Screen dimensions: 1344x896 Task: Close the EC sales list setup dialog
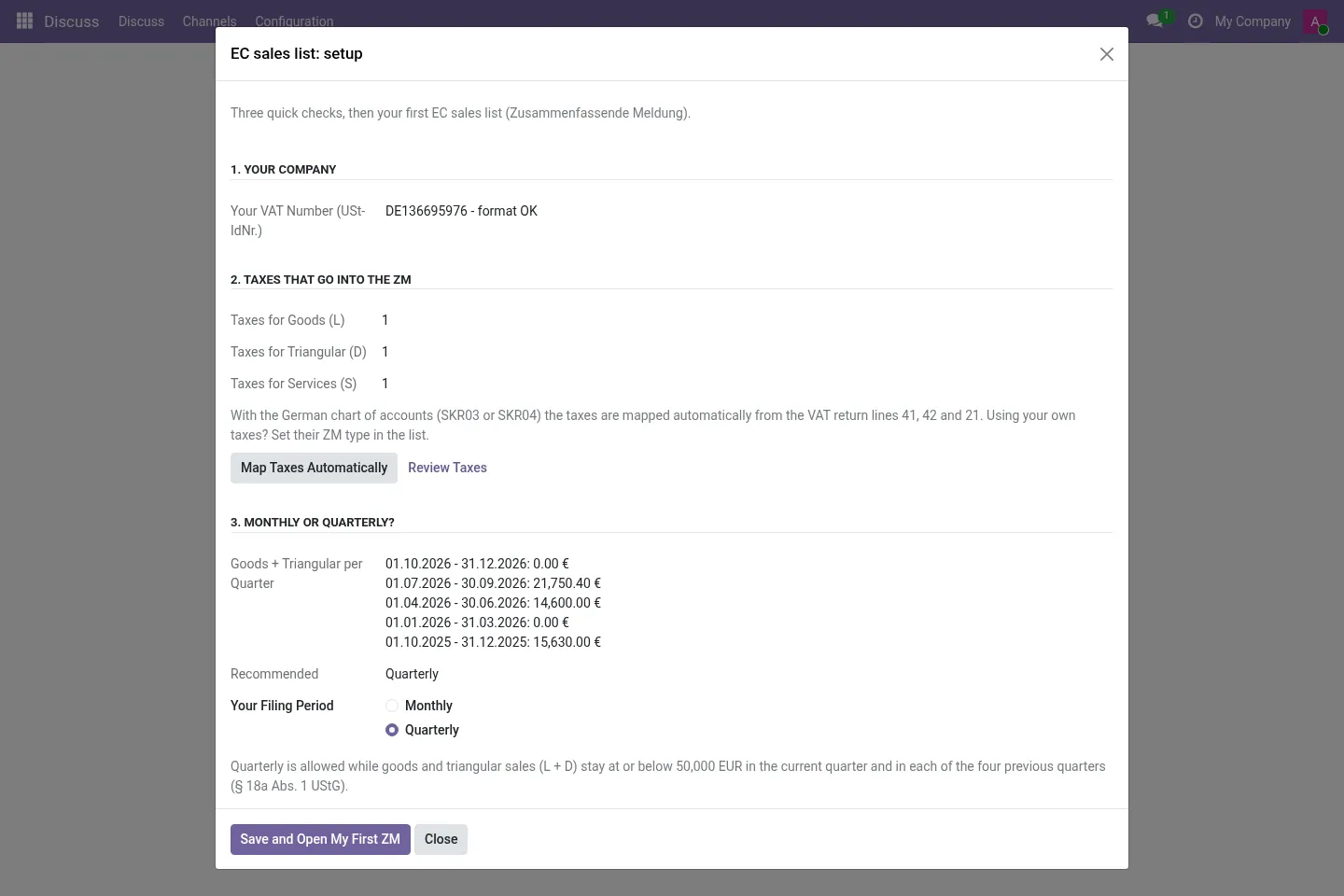(1107, 54)
